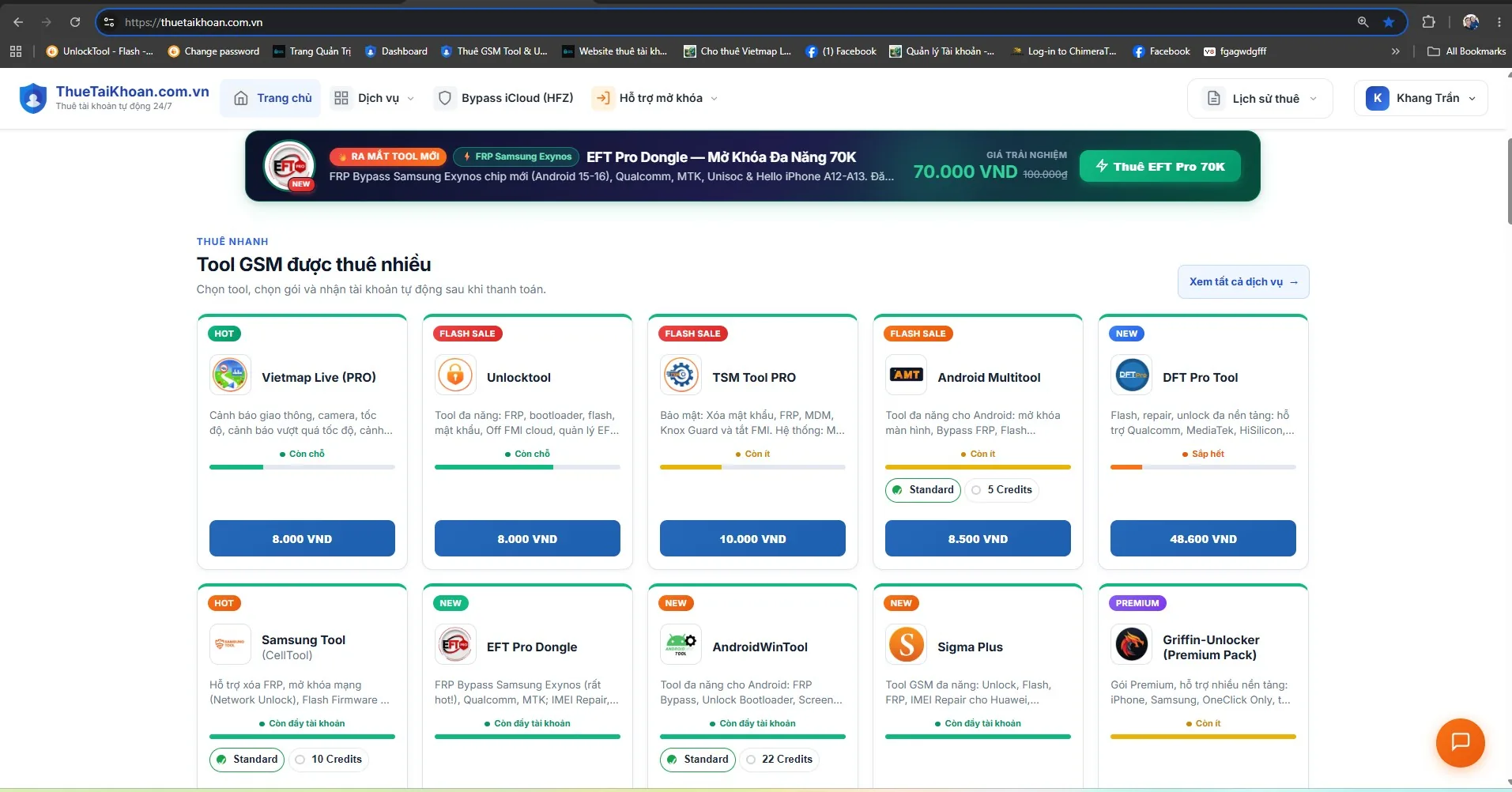Open the browser extensions puzzle icon

coord(1428,22)
